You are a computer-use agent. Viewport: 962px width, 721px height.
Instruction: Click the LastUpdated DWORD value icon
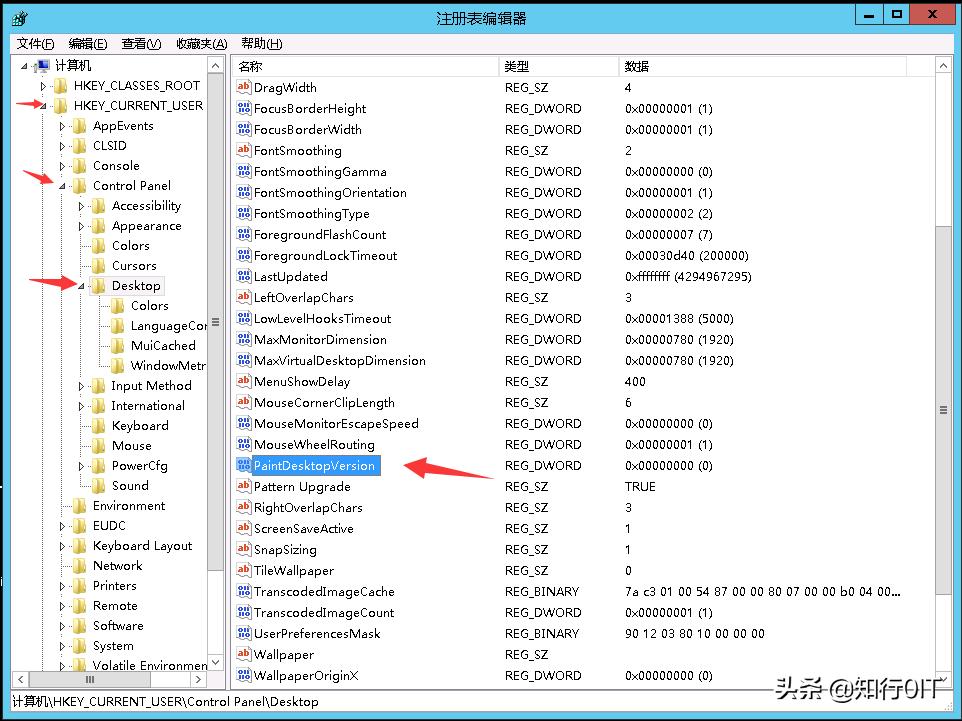243,276
